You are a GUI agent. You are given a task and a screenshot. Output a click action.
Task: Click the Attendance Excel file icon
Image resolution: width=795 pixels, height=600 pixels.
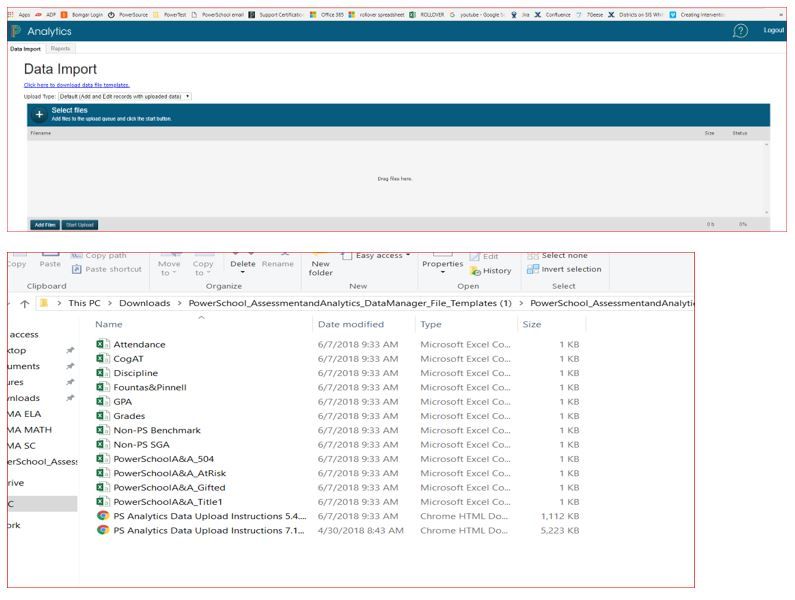click(x=103, y=344)
